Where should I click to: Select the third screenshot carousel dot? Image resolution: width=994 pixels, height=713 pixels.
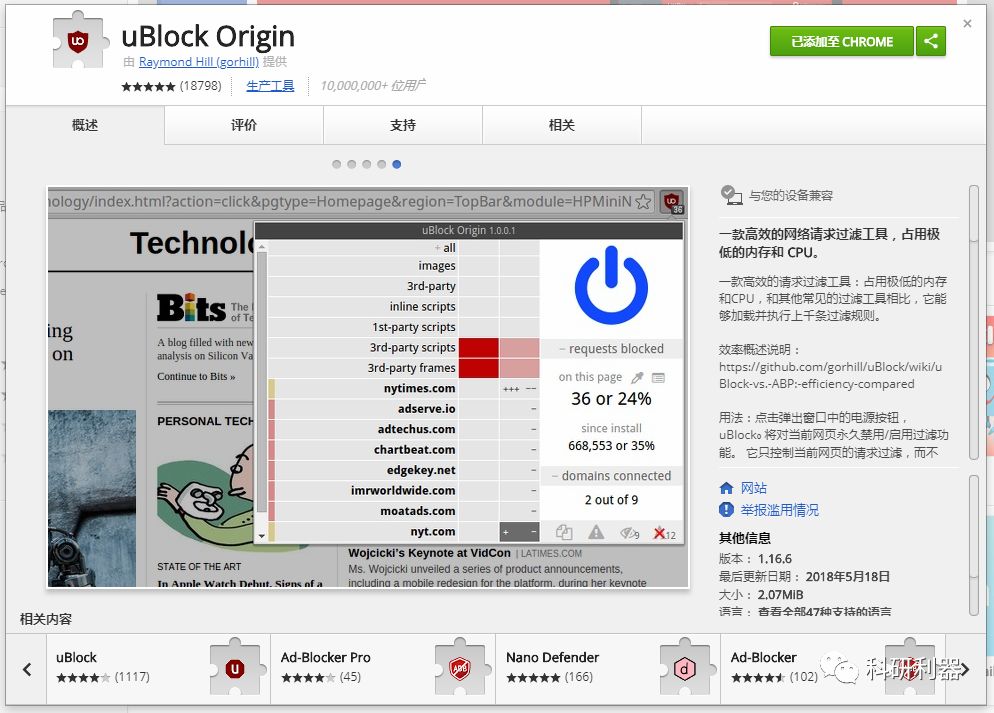366,164
